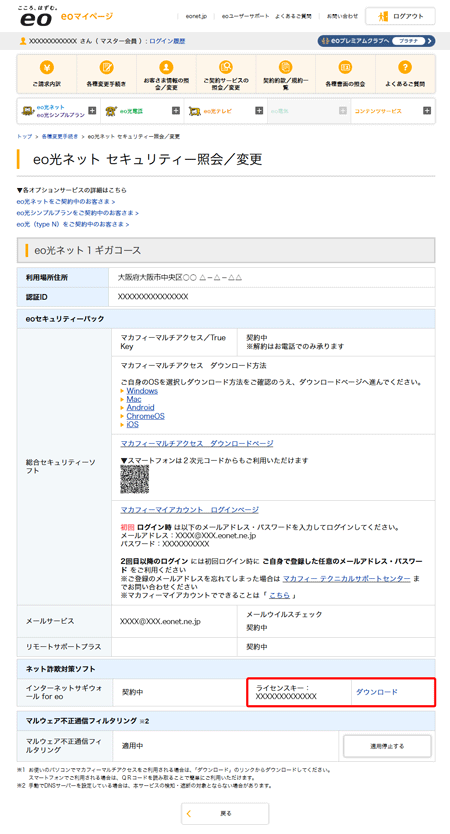Click the eo光電話 mascot icon

(x=111, y=111)
